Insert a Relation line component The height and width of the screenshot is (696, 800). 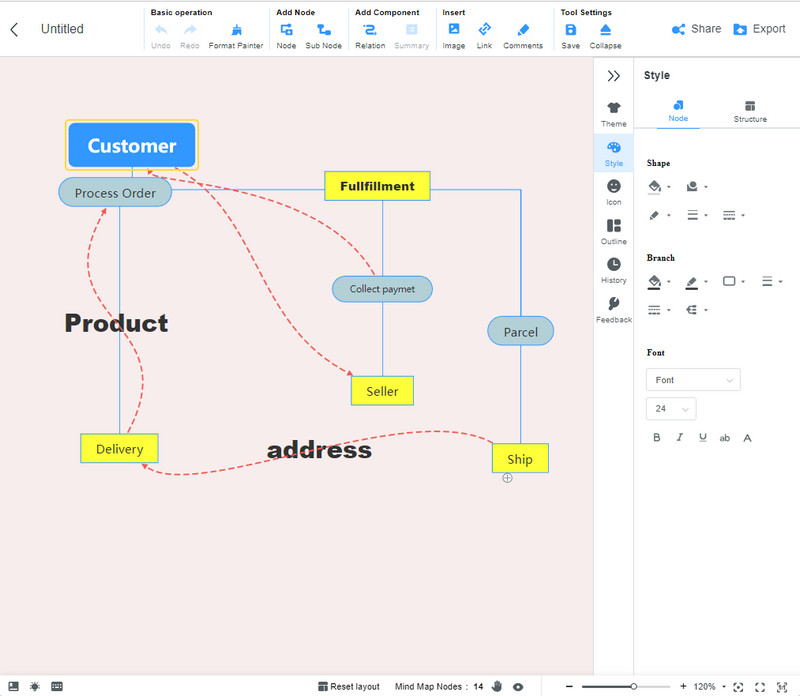[370, 36]
